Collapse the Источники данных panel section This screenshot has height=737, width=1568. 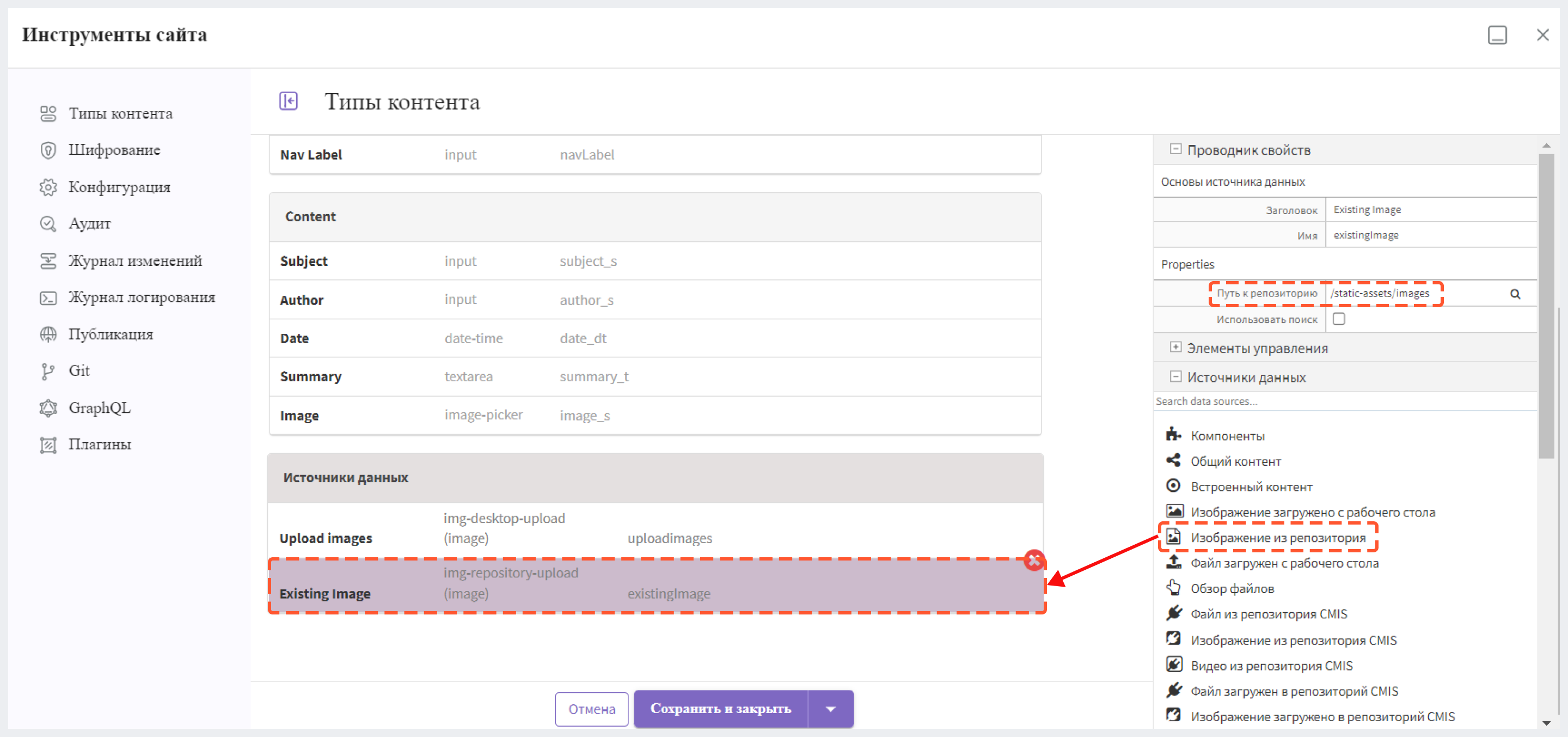coord(1175,376)
